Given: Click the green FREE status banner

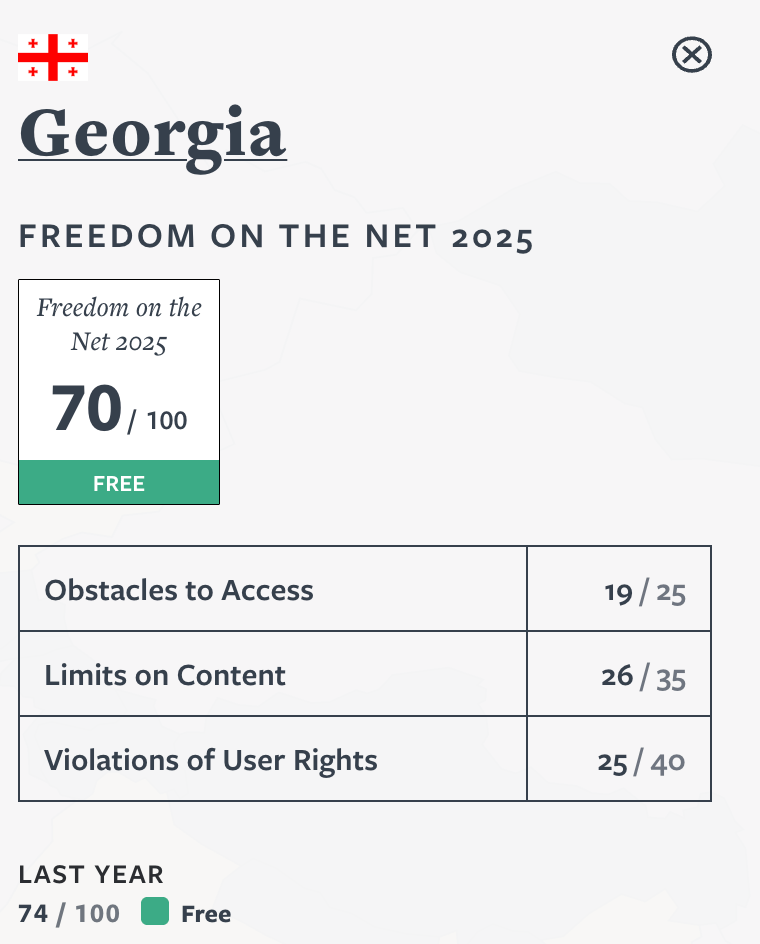Looking at the screenshot, I should coord(119,483).
